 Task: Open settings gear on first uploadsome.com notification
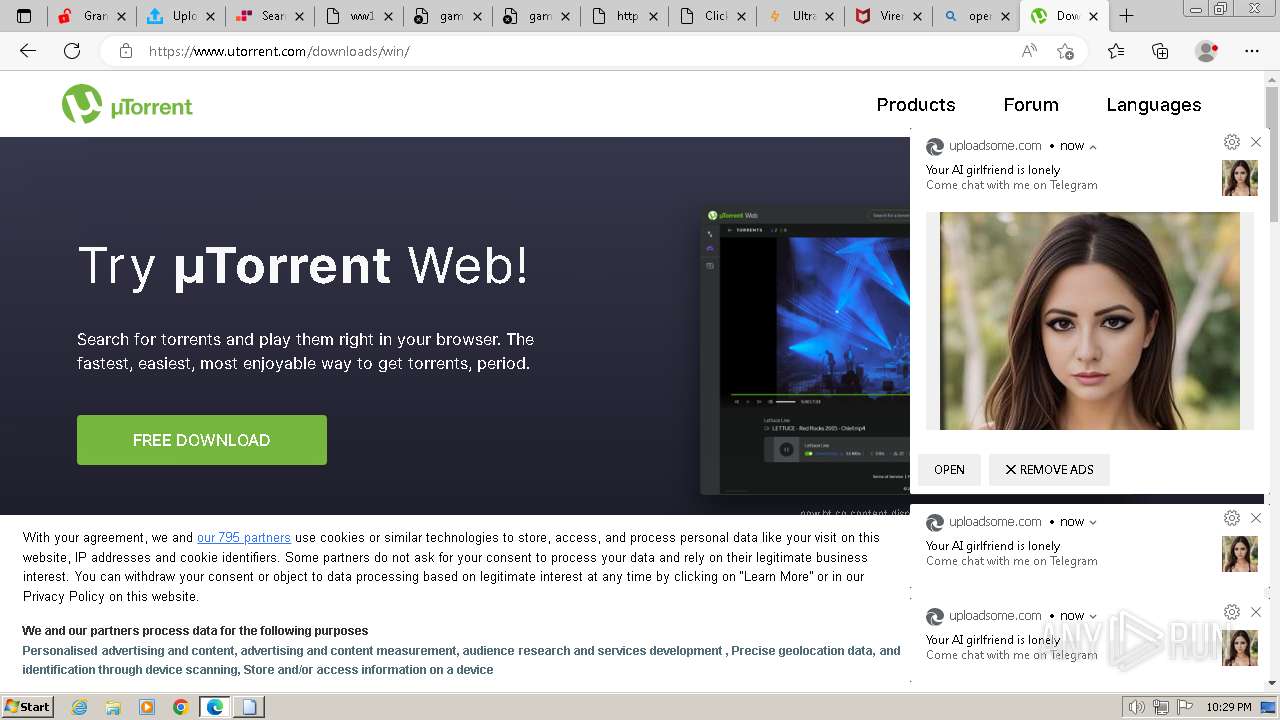[1232, 142]
